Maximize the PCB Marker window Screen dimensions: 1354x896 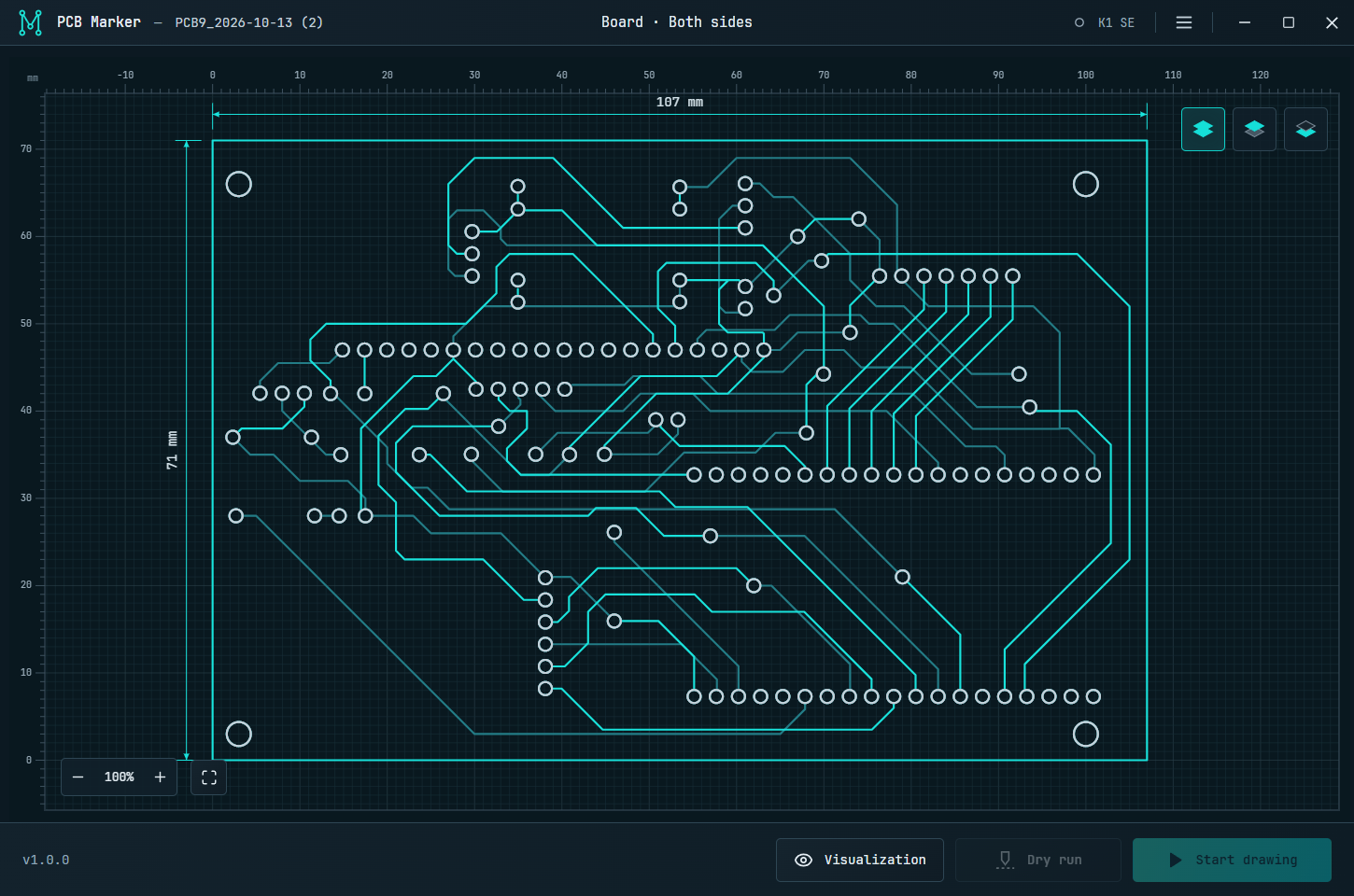point(1289,22)
